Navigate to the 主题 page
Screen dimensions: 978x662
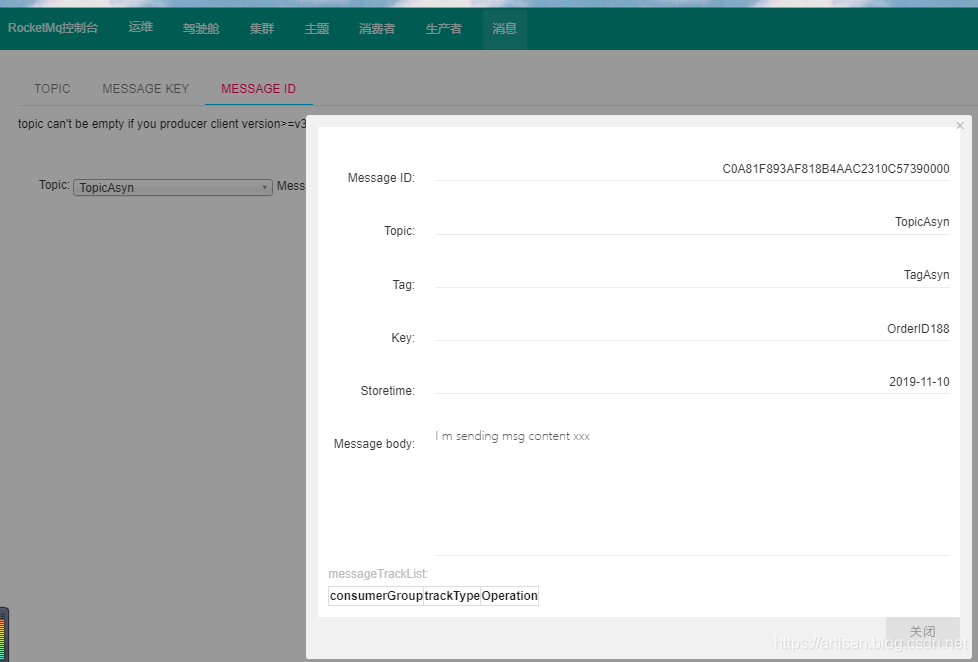point(317,29)
